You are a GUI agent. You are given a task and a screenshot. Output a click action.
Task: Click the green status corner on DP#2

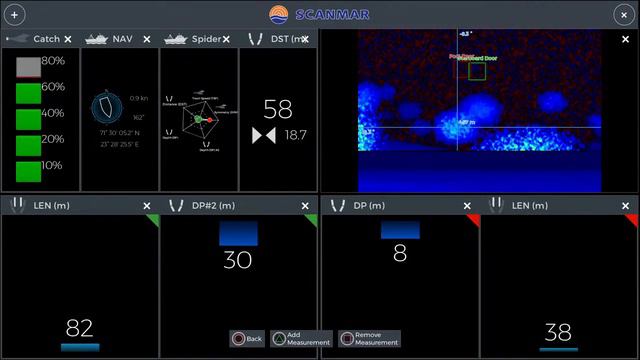pyautogui.click(x=312, y=221)
